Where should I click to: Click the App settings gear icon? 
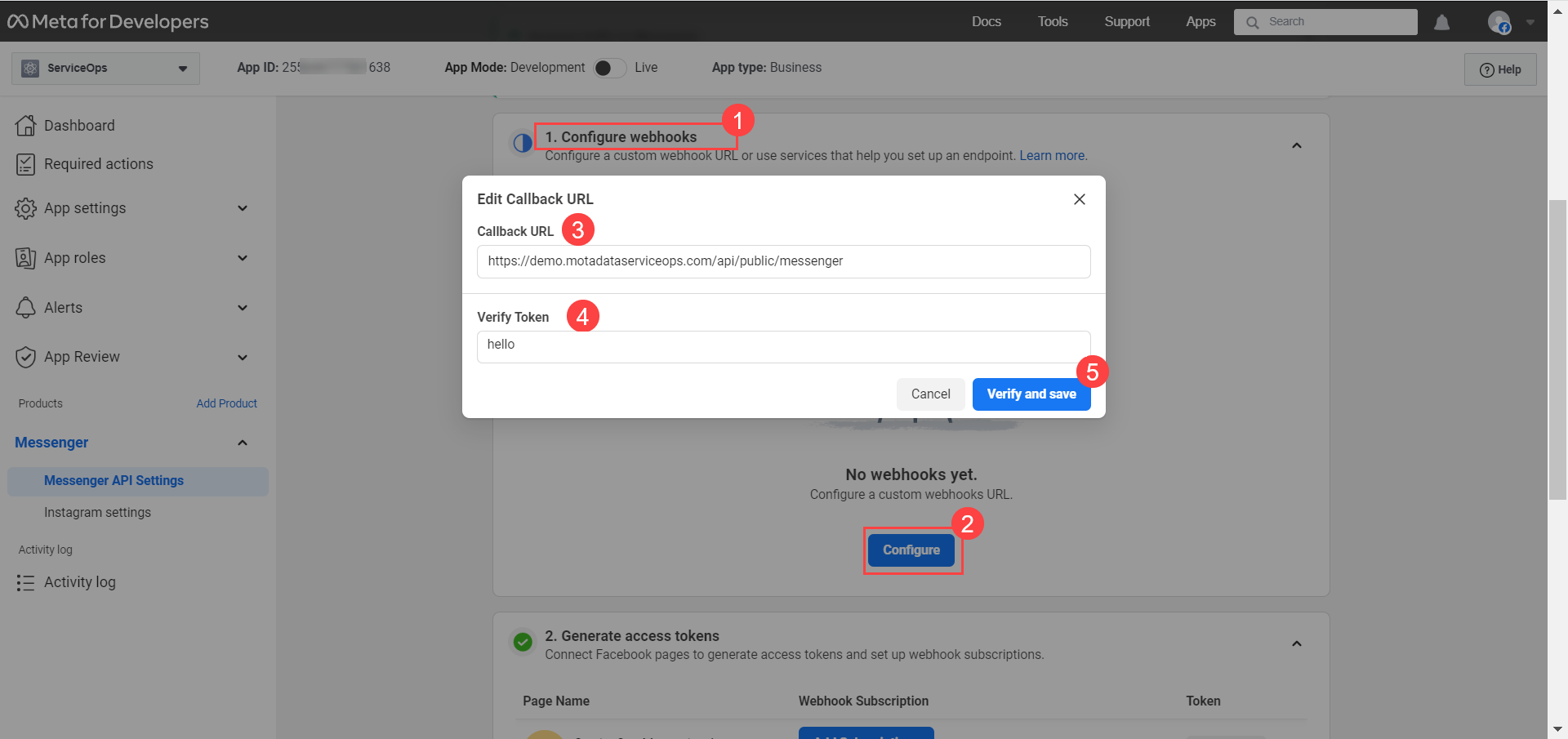coord(25,208)
